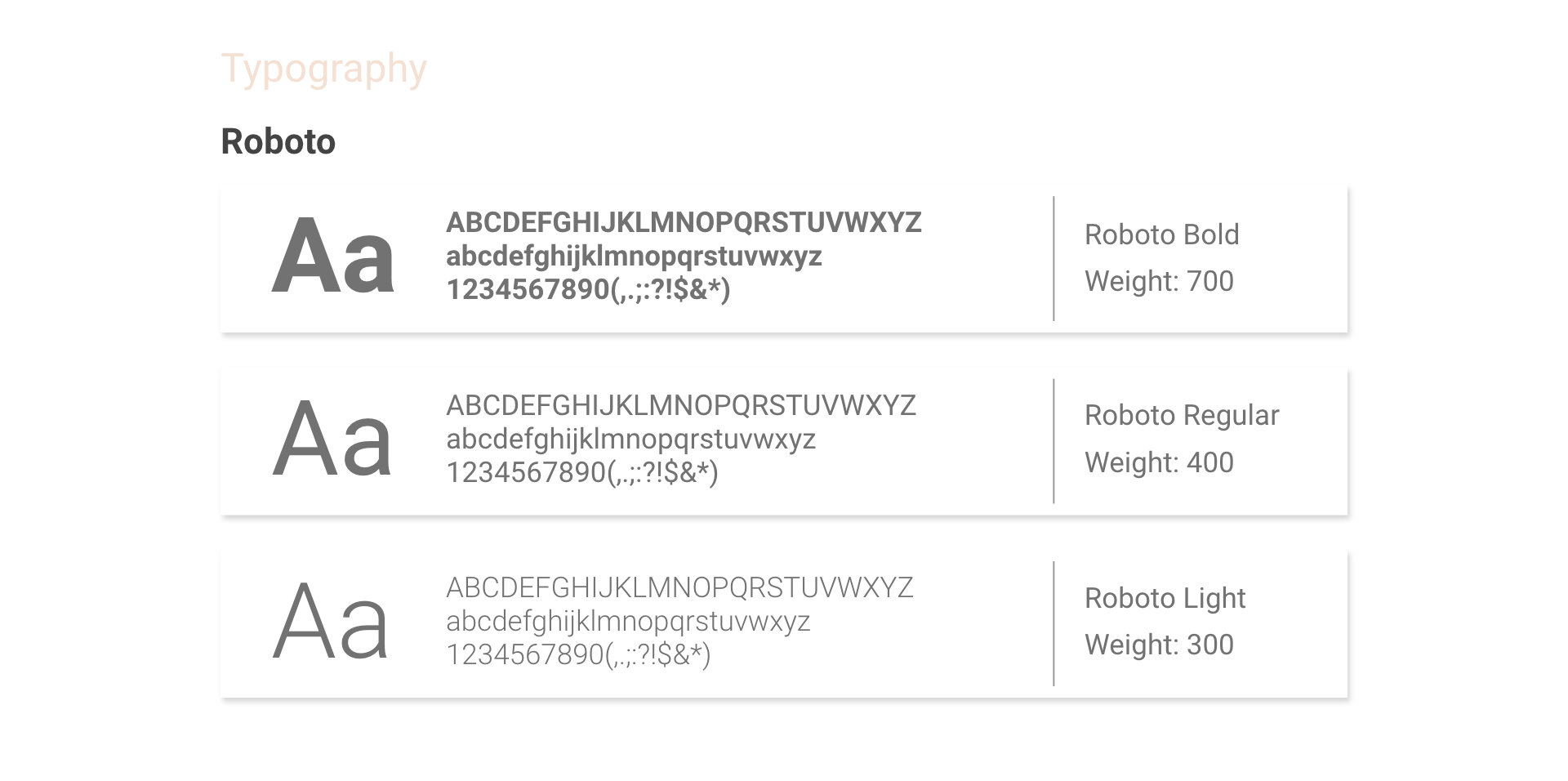Image resolution: width=1568 pixels, height=781 pixels.
Task: Select the bold lowercase alphabet line
Action: coord(634,257)
